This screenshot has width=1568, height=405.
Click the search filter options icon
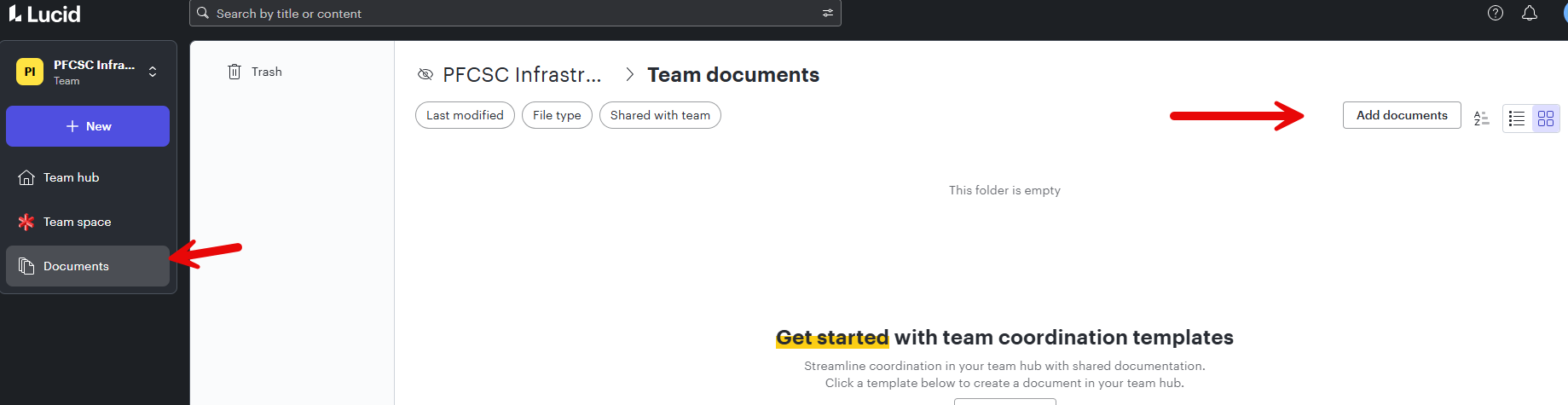pos(827,14)
